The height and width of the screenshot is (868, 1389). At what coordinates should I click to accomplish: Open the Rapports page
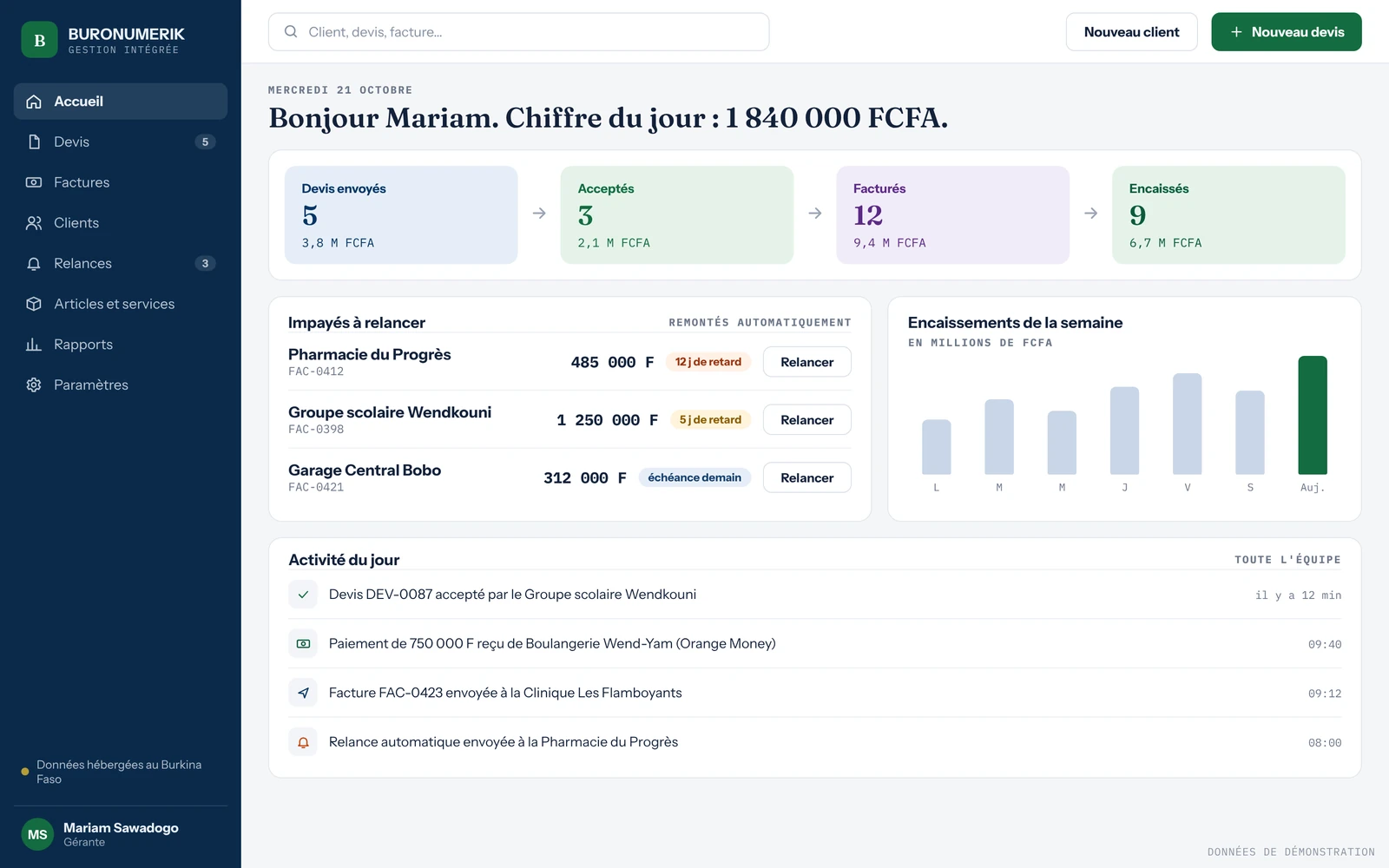tap(121, 345)
